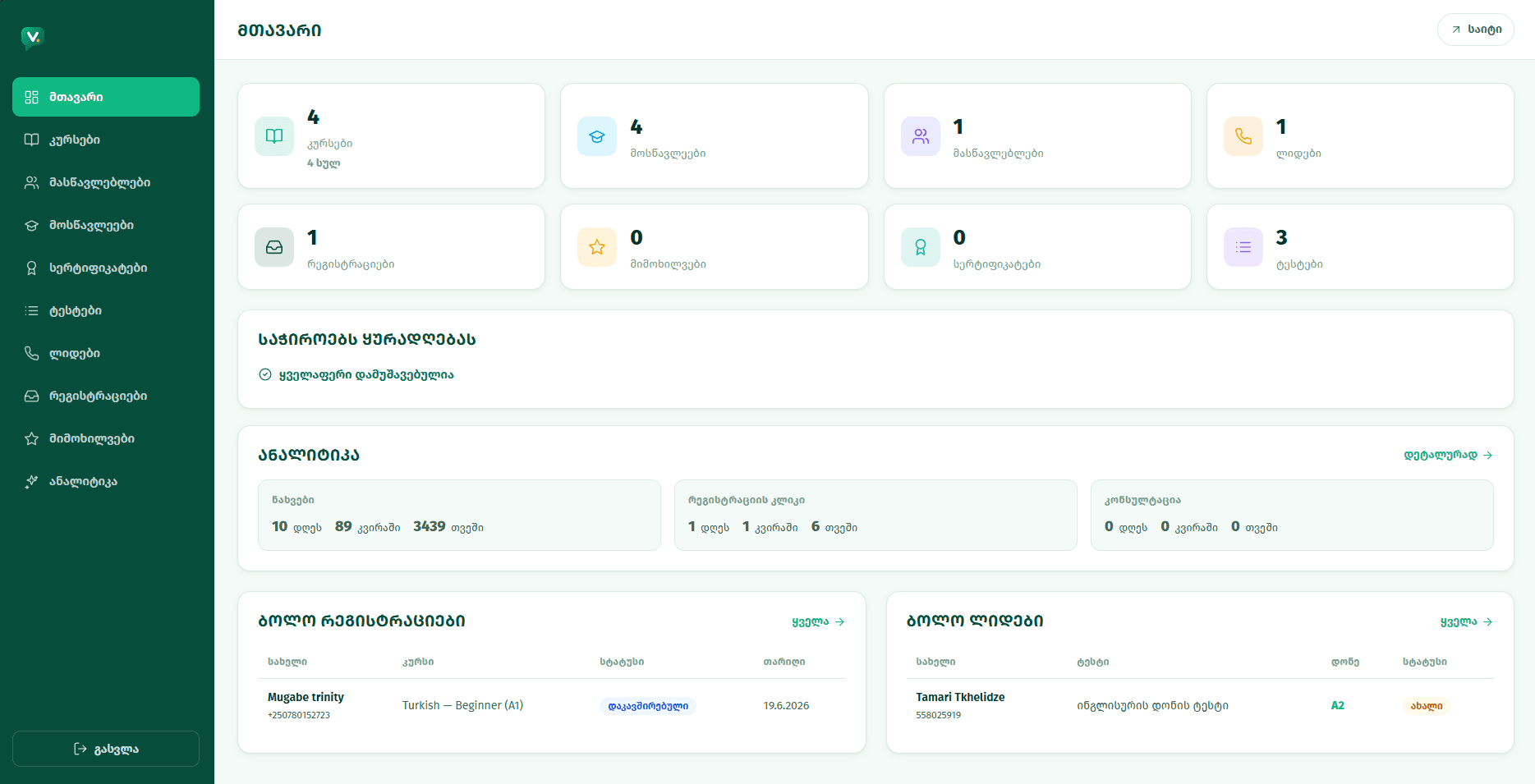Click the book icon on the კურსები card

click(x=274, y=136)
